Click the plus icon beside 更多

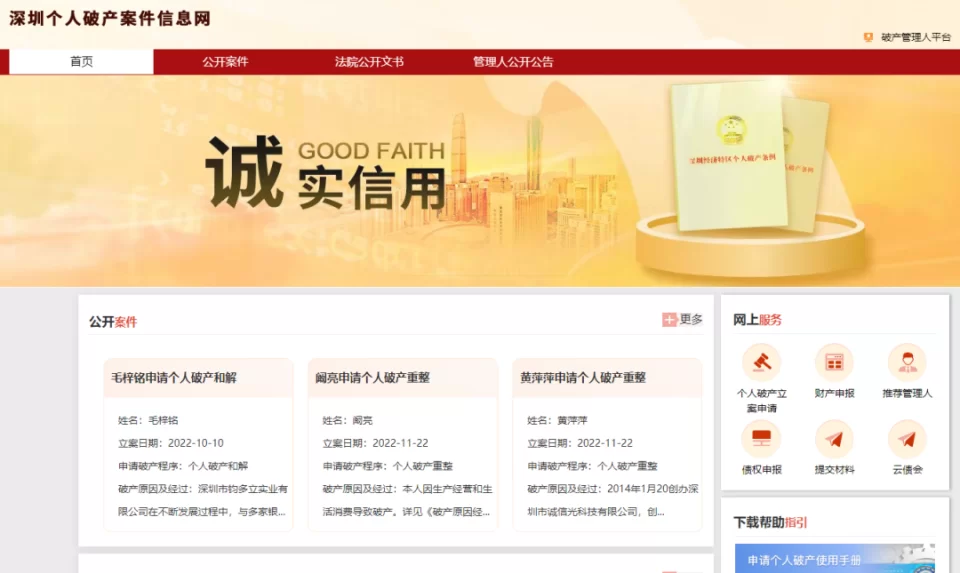click(x=669, y=320)
